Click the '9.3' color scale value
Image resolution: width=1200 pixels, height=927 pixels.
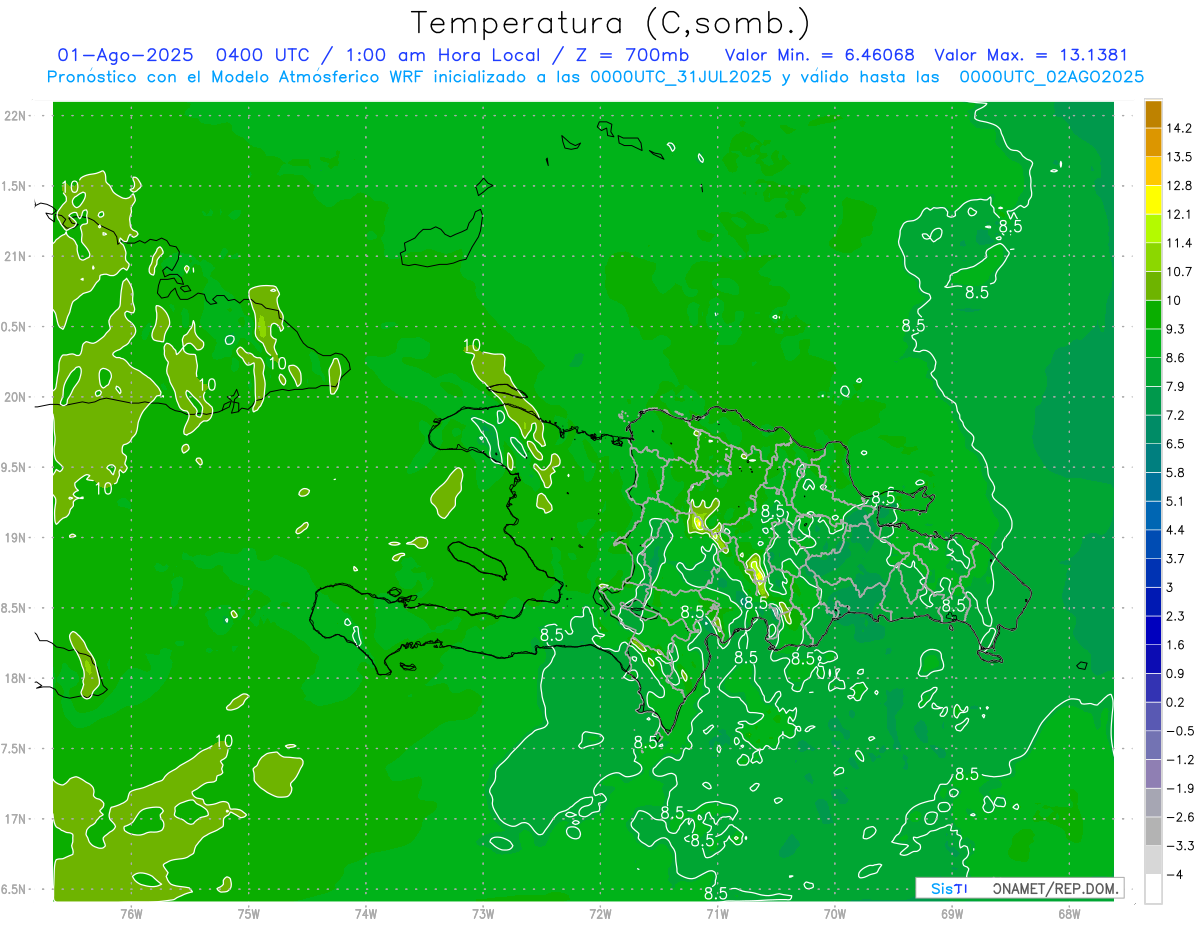1177,329
